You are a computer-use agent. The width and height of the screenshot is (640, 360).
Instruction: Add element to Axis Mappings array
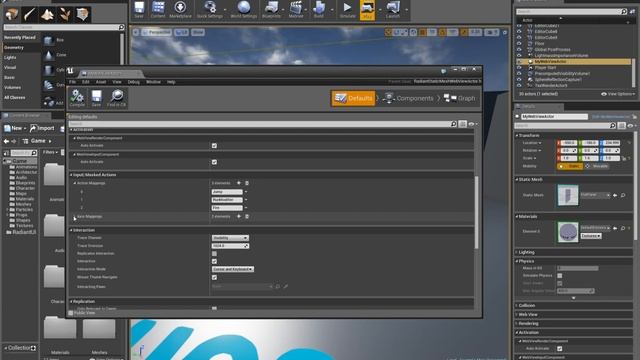239,216
